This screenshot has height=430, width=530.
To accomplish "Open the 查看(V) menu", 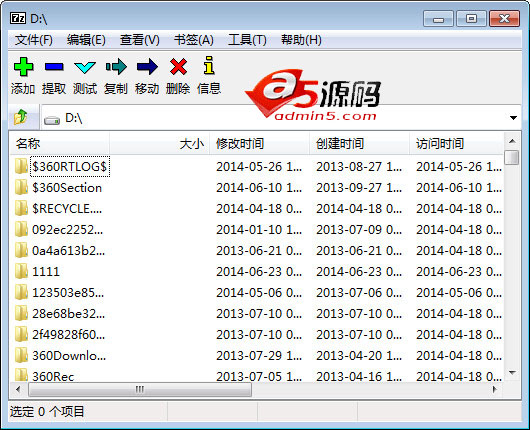I will tap(140, 40).
